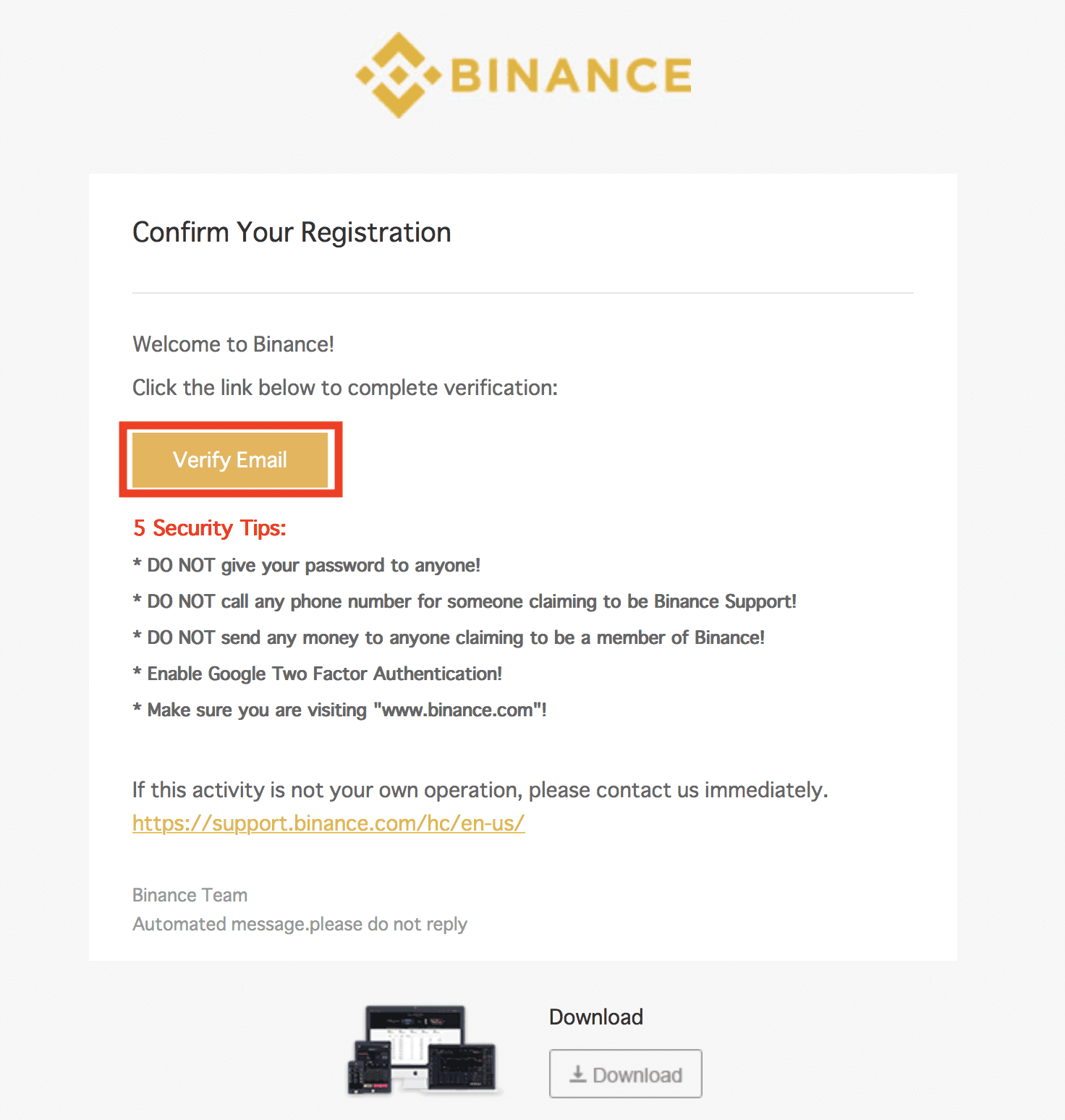This screenshot has height=1120, width=1065.
Task: Click the red 5 Security Tips heading
Action: [x=210, y=528]
